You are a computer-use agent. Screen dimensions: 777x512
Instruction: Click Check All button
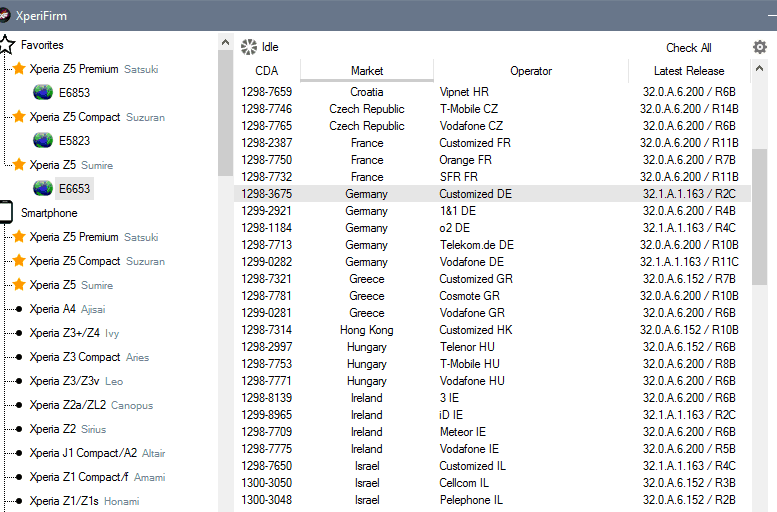688,48
